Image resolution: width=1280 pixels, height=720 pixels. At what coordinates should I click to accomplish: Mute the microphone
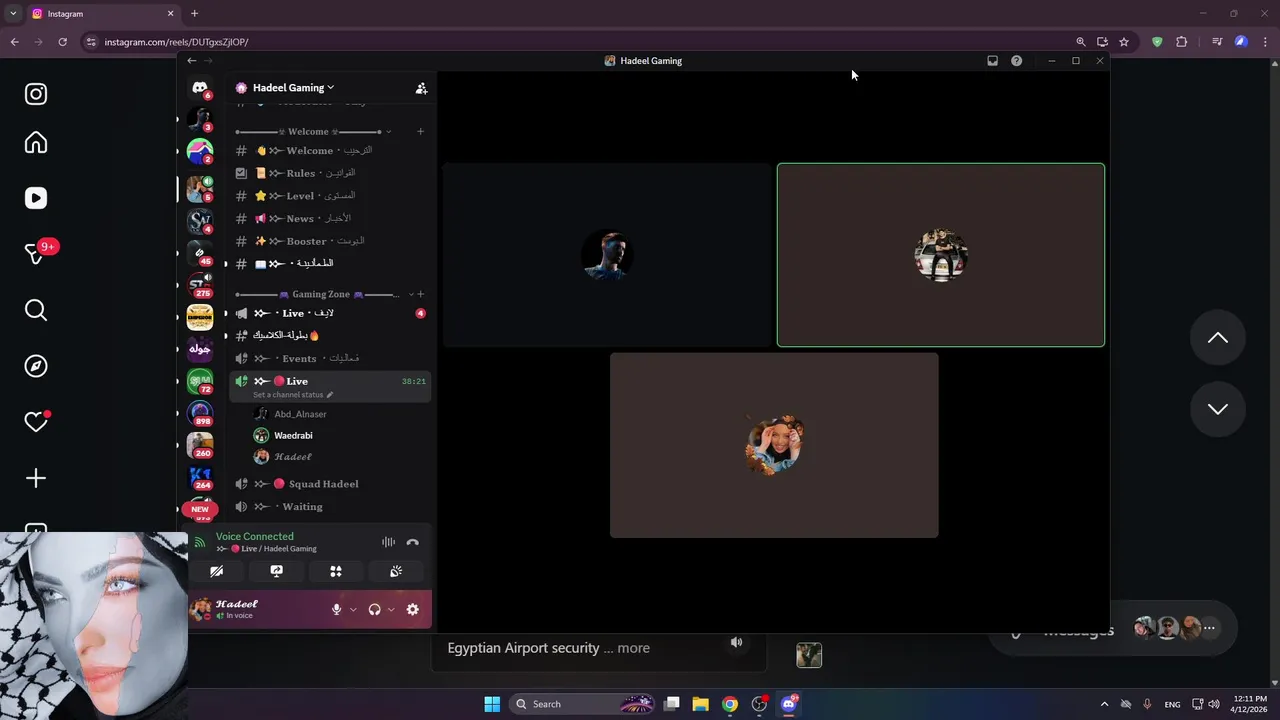pyautogui.click(x=336, y=609)
